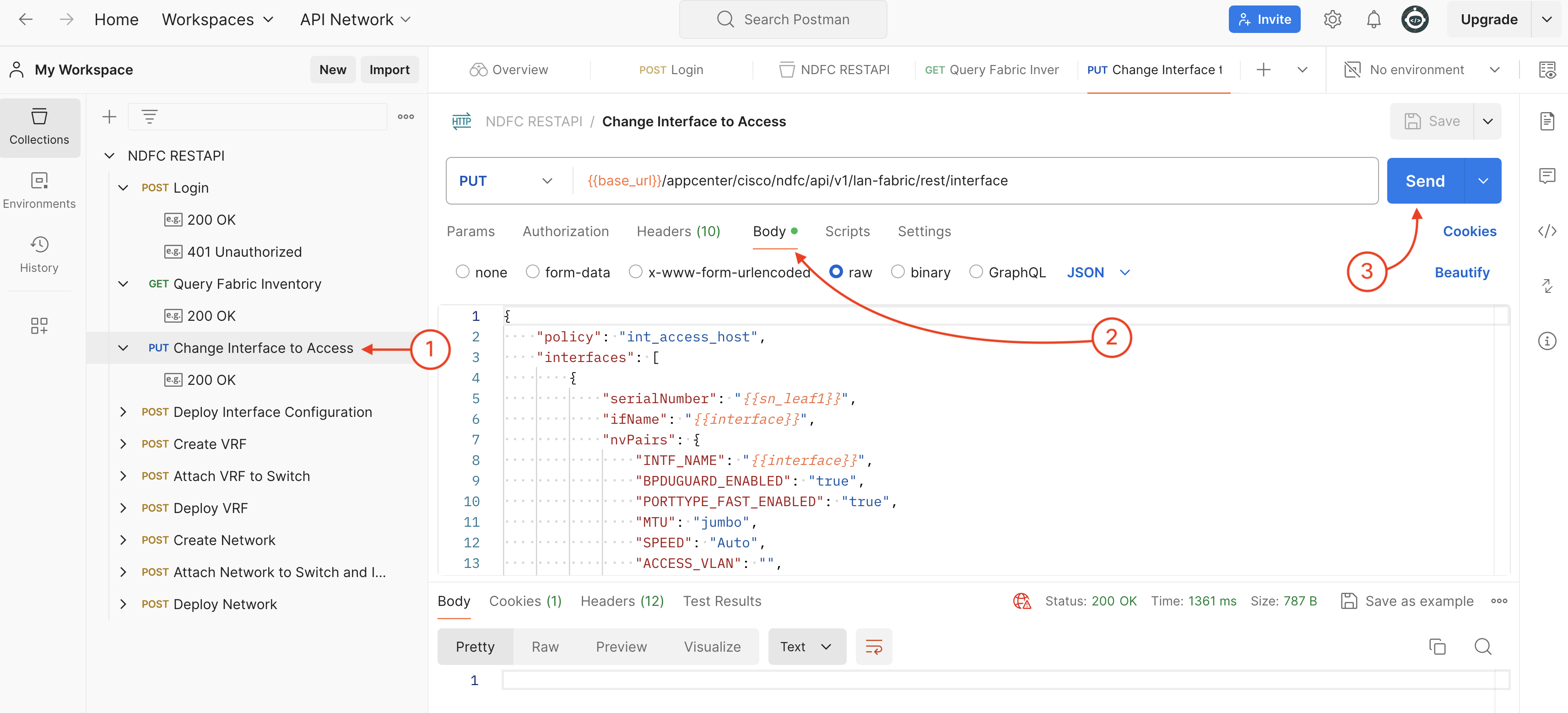Search within the response body
1568x713 pixels.
coord(1483,647)
